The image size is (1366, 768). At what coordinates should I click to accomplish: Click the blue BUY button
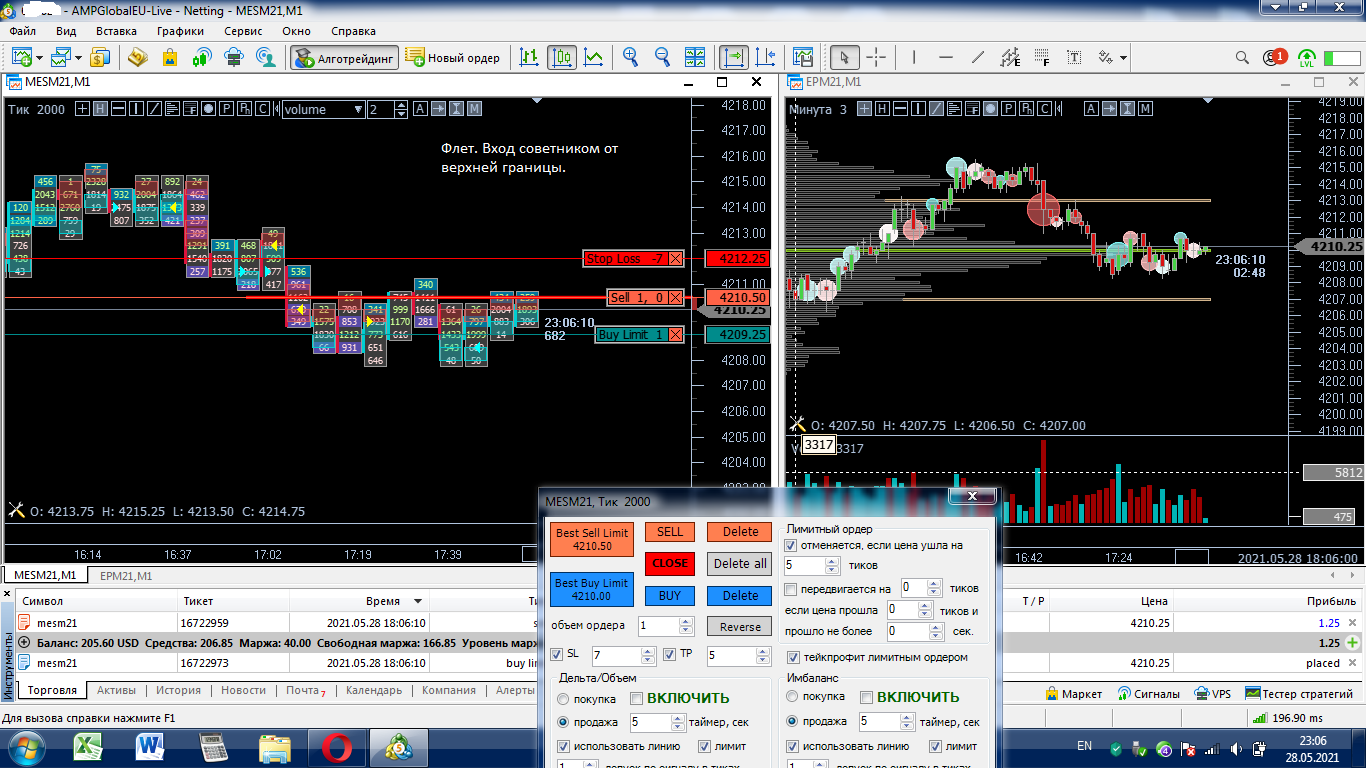[670, 596]
